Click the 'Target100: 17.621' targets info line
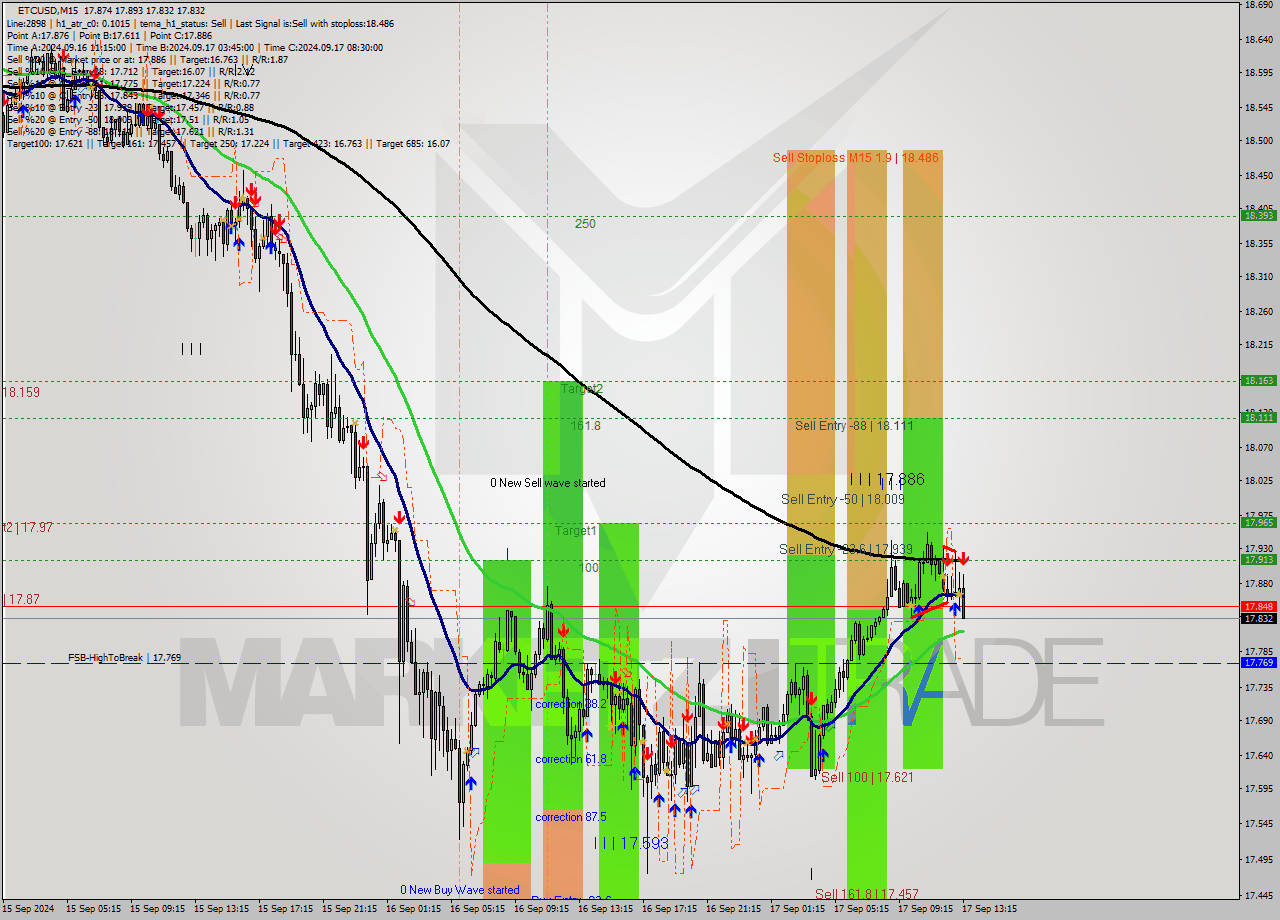Image resolution: width=1280 pixels, height=920 pixels. pos(228,143)
